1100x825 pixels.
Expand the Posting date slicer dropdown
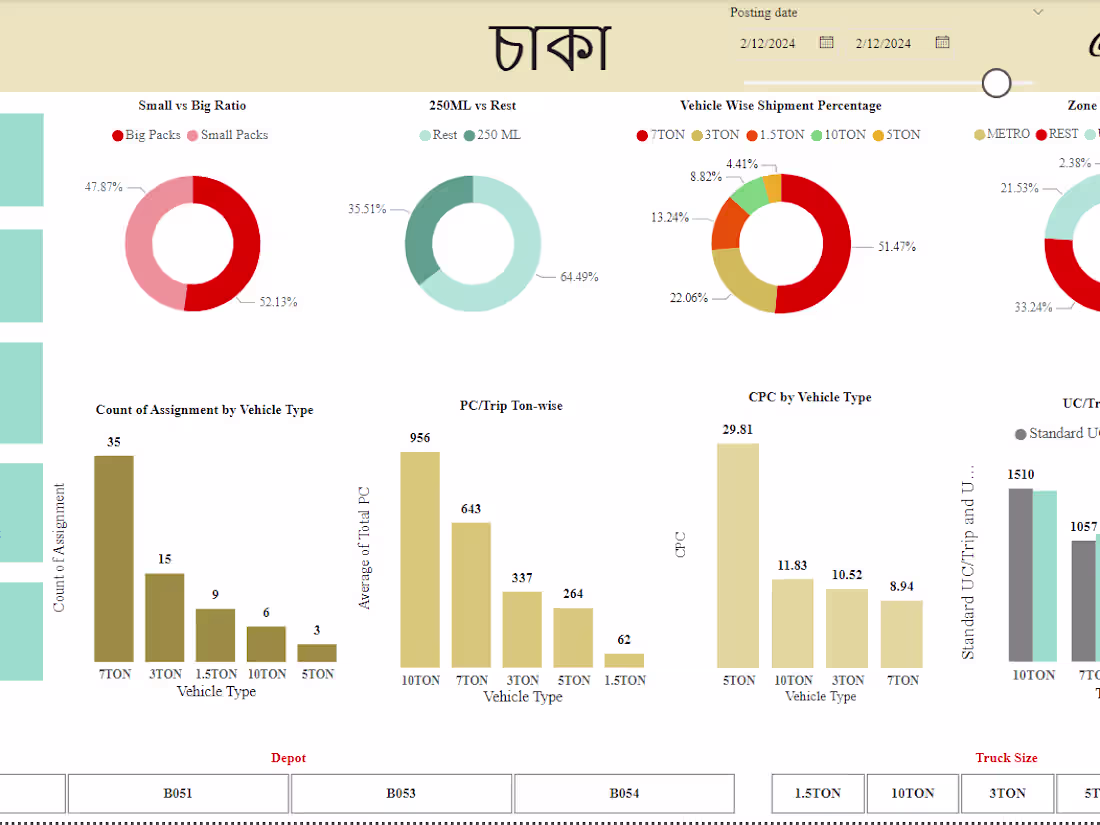click(x=1038, y=12)
